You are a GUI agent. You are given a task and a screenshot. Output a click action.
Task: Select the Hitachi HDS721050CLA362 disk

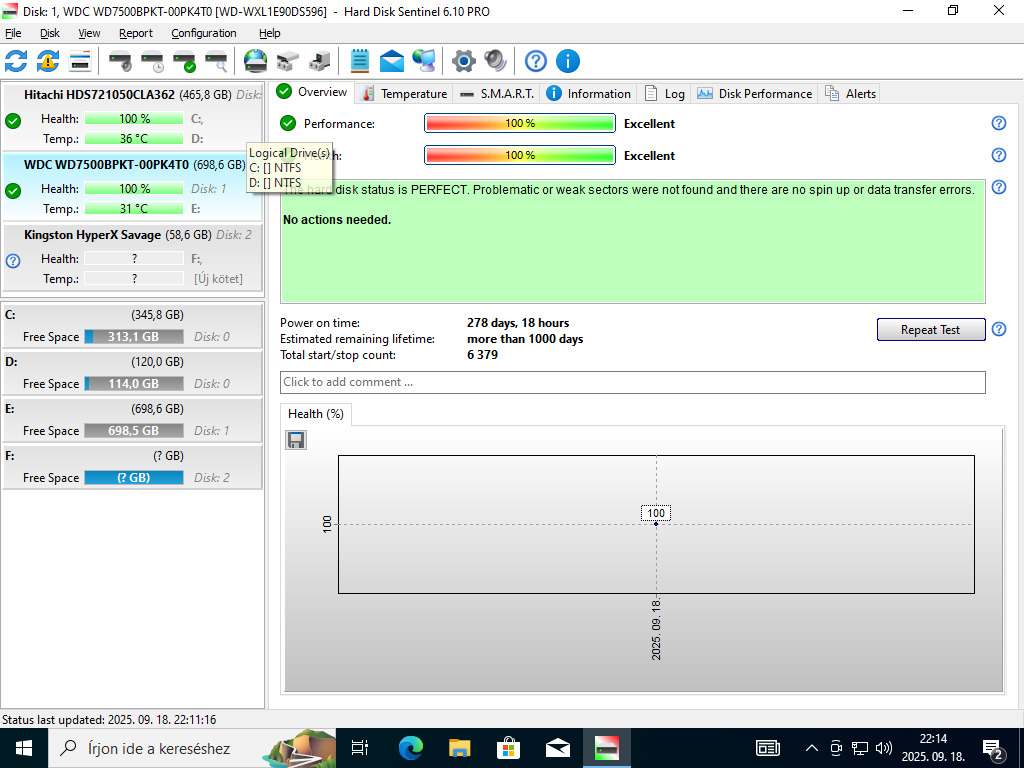tap(133, 116)
